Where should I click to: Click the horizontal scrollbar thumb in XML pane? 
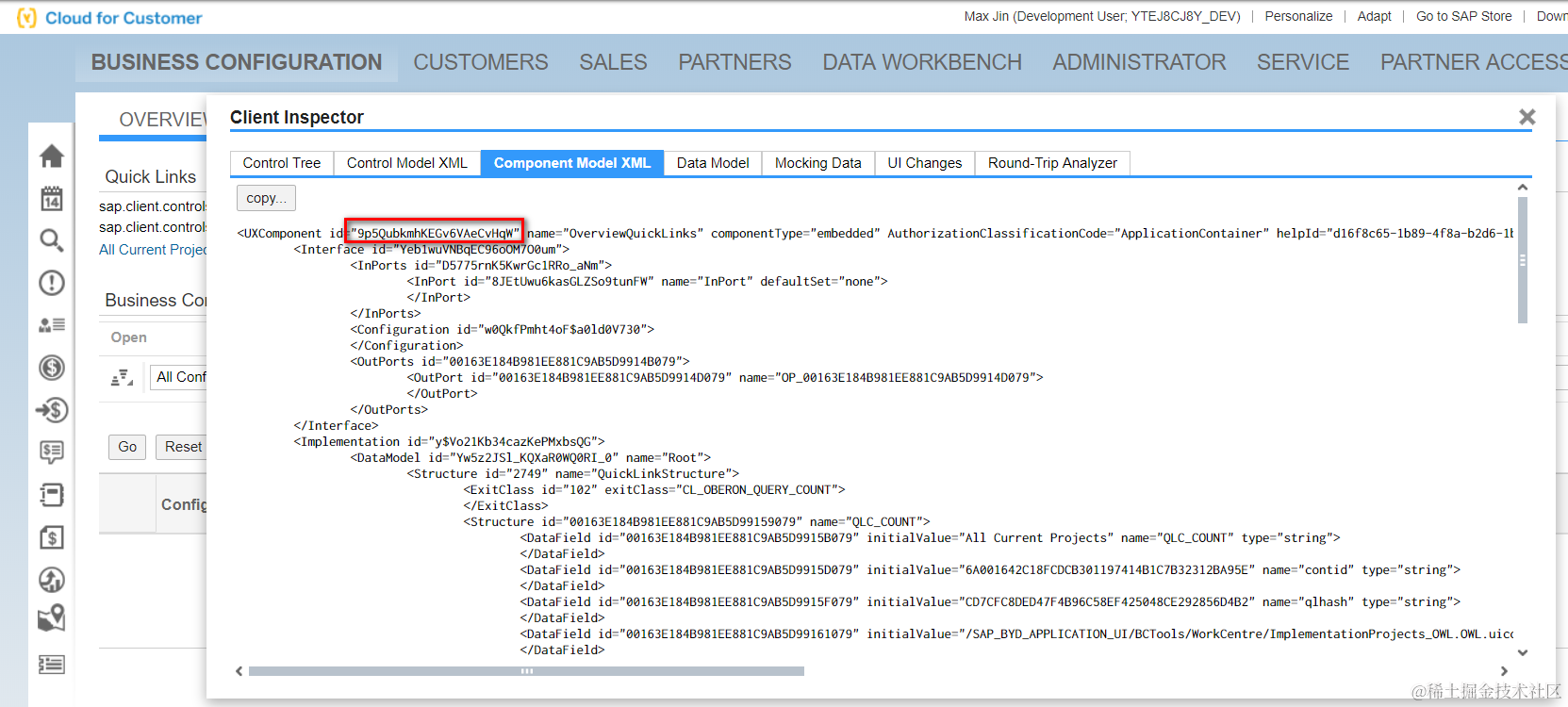click(x=526, y=671)
